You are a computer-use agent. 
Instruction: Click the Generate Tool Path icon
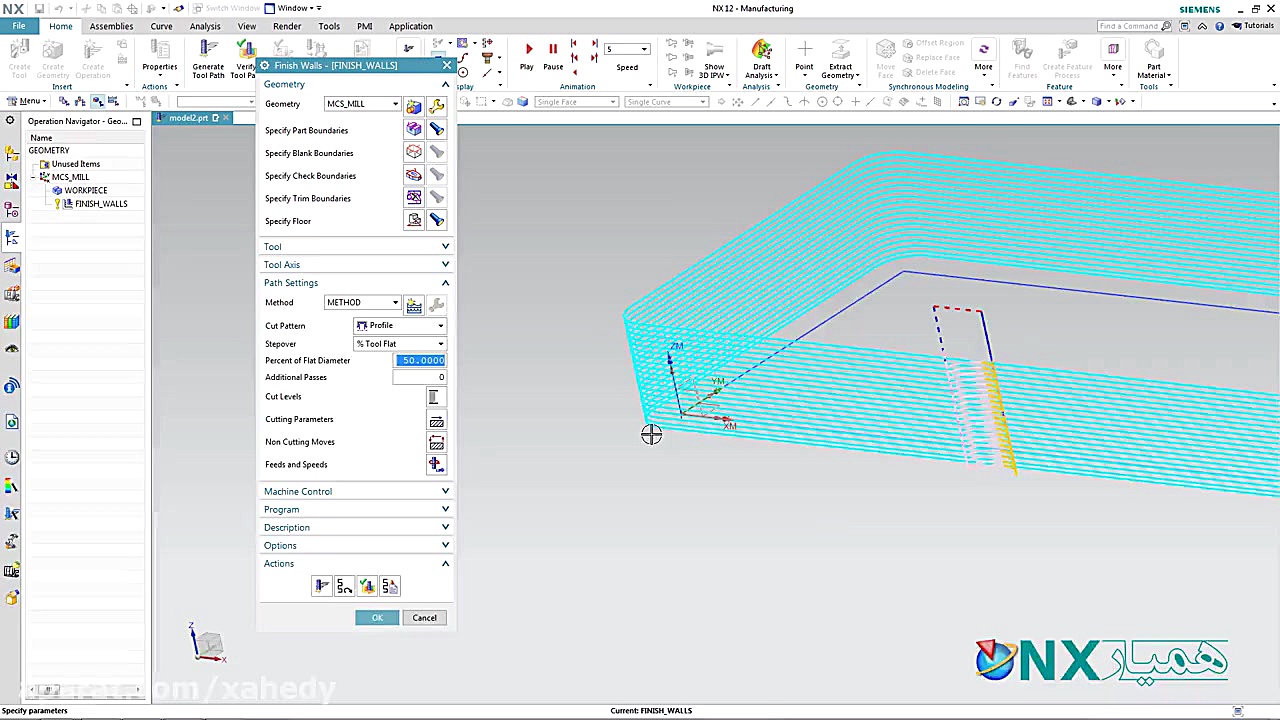click(x=208, y=58)
